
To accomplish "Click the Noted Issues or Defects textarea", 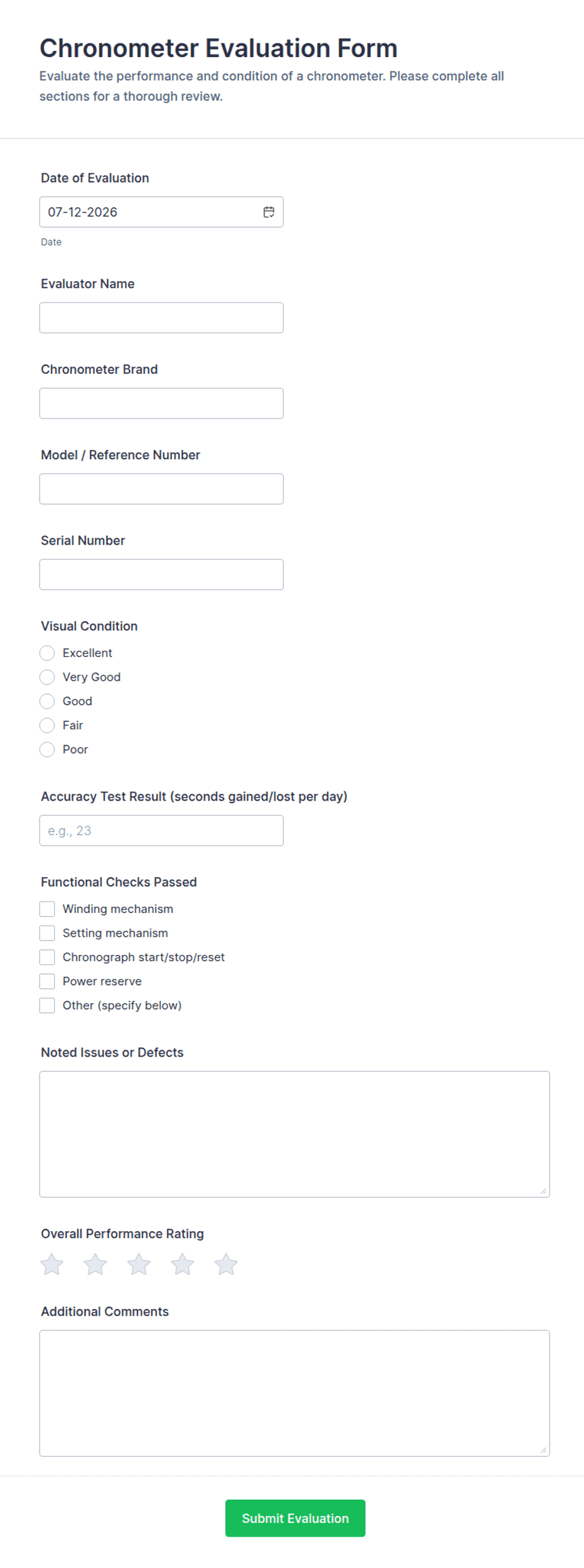I will click(295, 1134).
